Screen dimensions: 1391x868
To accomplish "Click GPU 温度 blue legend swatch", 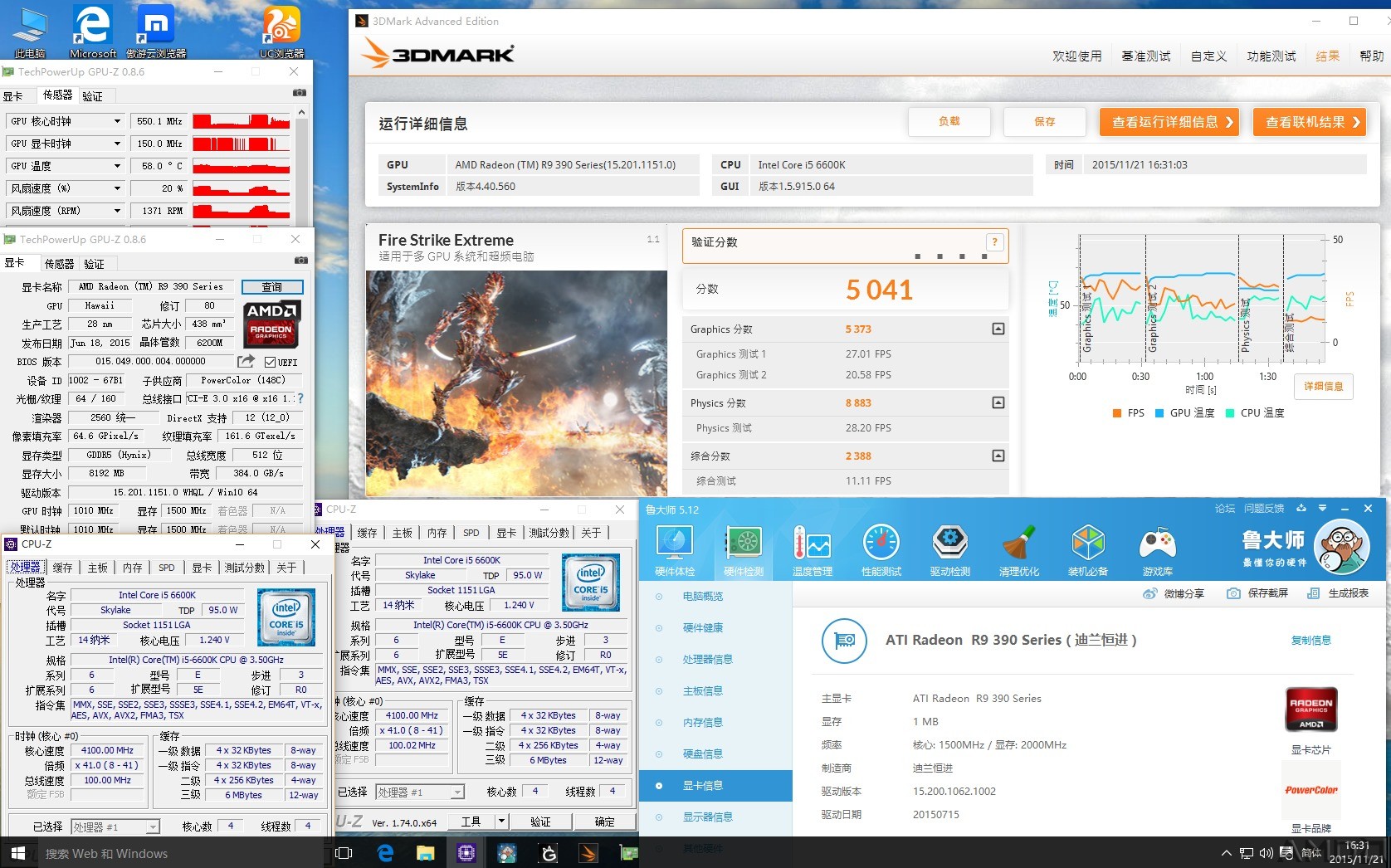I will 1159,413.
